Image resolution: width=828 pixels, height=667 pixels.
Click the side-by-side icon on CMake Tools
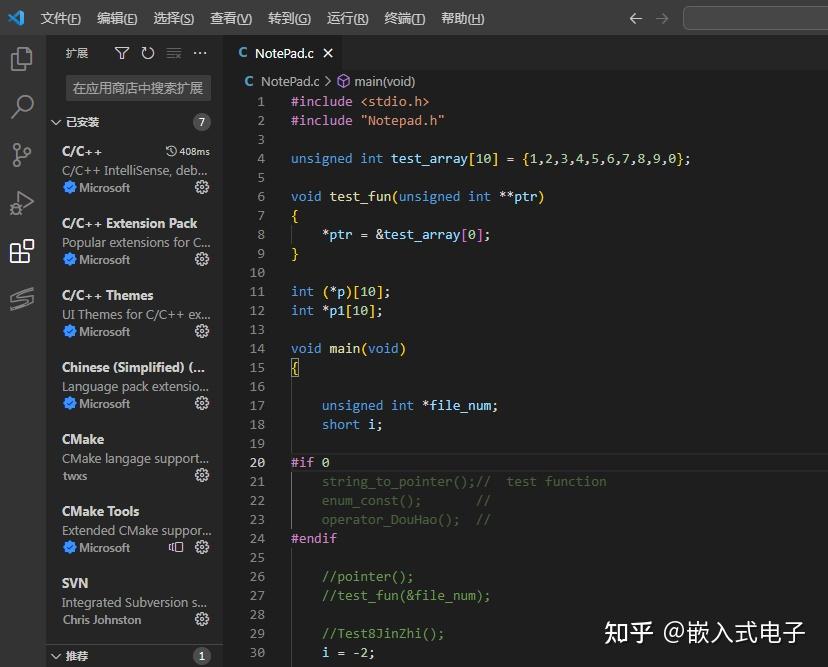click(176, 548)
